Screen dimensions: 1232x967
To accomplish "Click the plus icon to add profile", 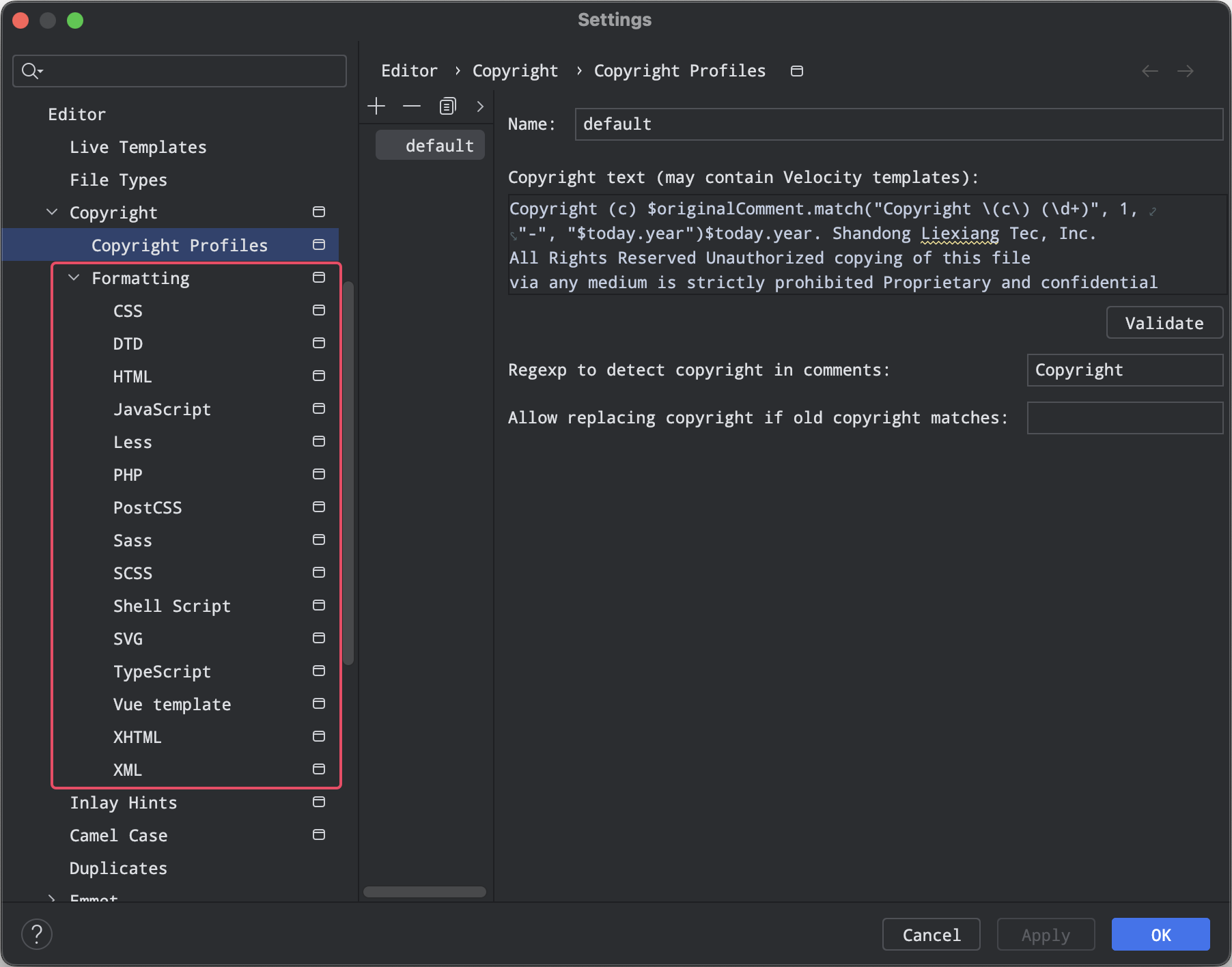I will (x=376, y=107).
